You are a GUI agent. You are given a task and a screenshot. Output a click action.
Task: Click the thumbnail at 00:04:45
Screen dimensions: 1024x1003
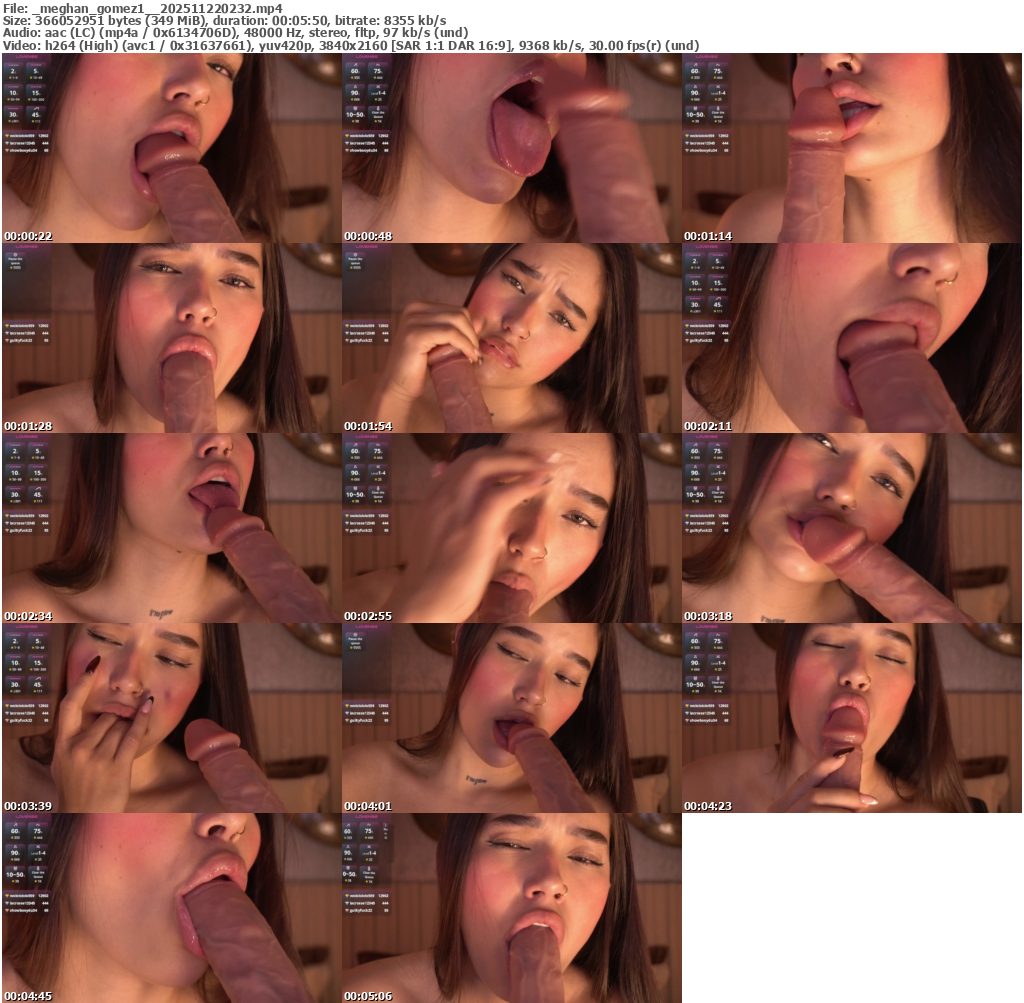171,908
